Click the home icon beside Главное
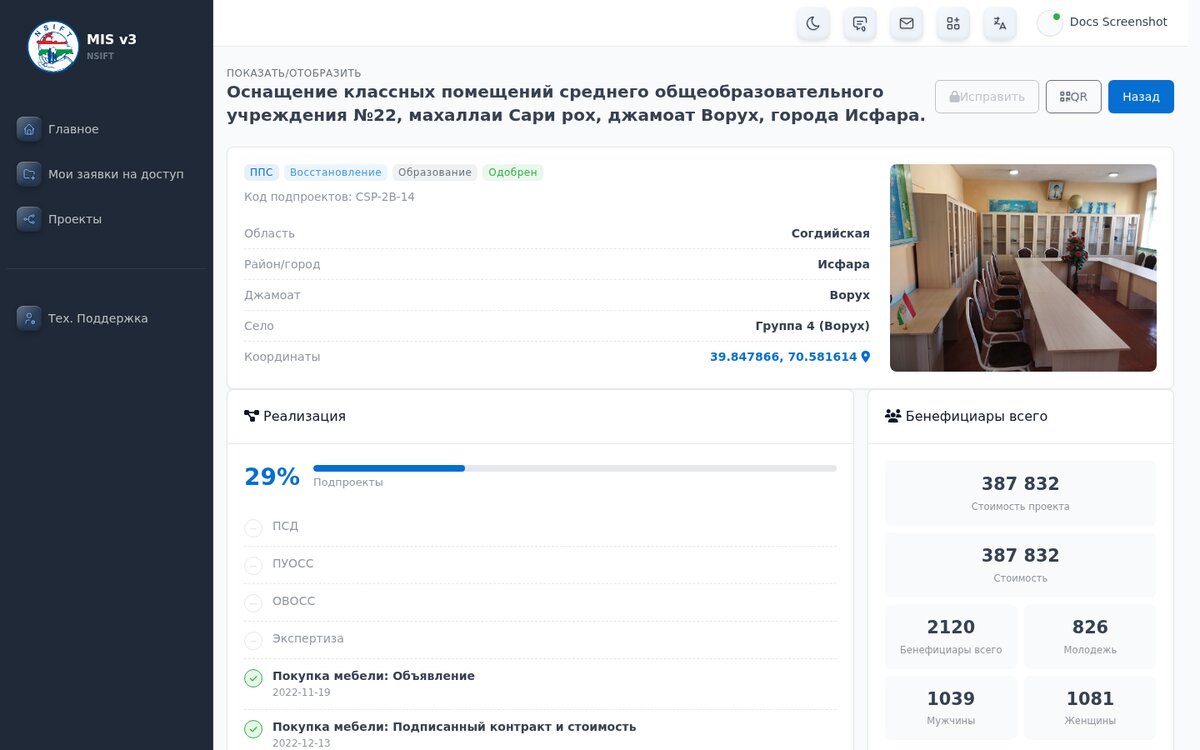Image resolution: width=1200 pixels, height=750 pixels. pos(29,129)
